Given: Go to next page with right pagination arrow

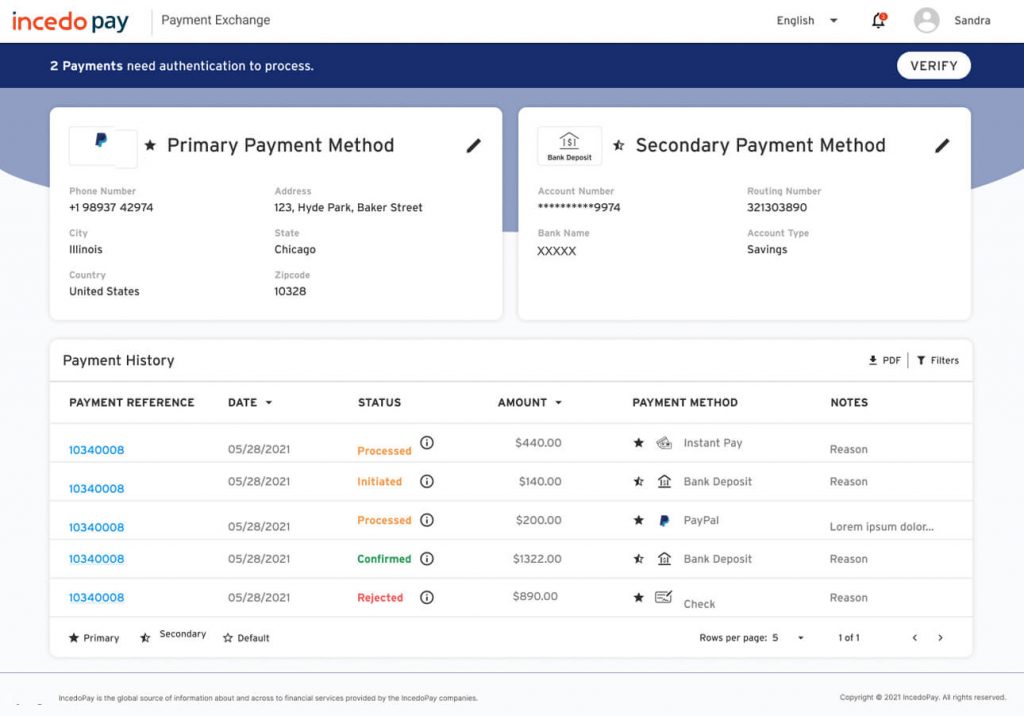Looking at the screenshot, I should click(941, 637).
